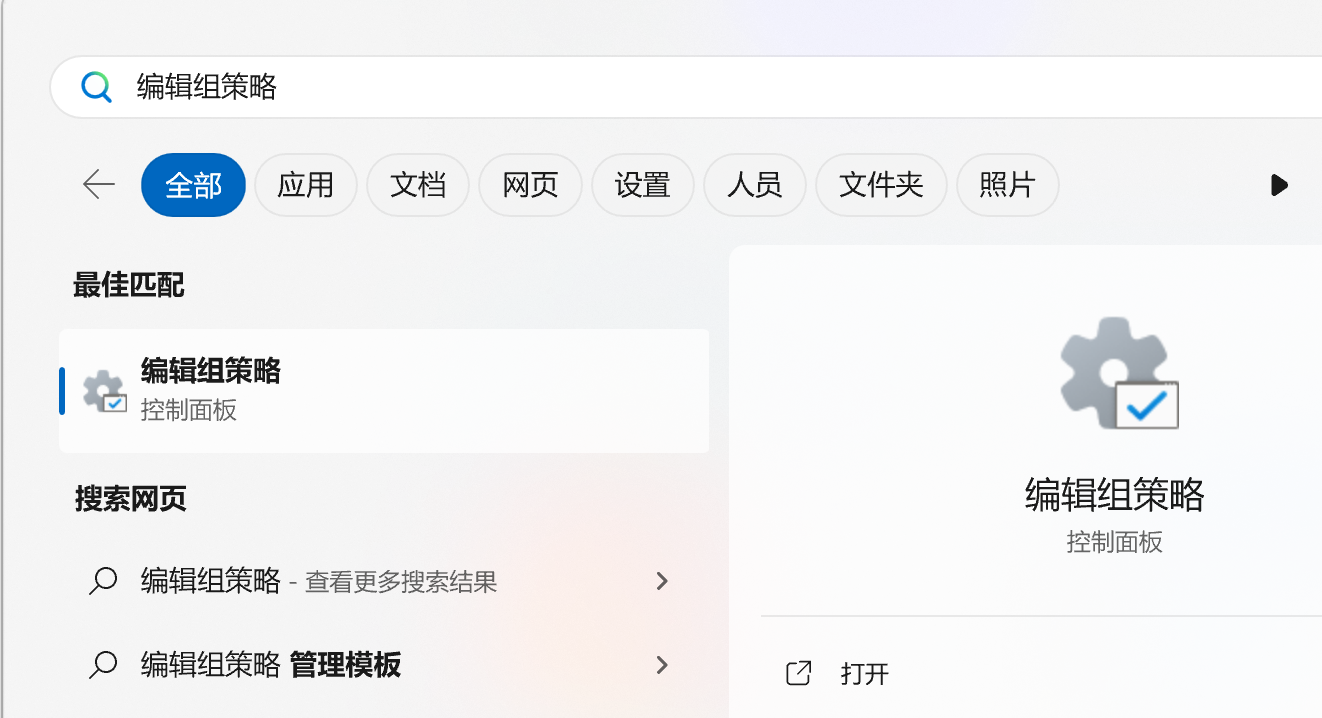The image size is (1322, 718).
Task: Switch to the 设置 filter tab
Action: (642, 185)
